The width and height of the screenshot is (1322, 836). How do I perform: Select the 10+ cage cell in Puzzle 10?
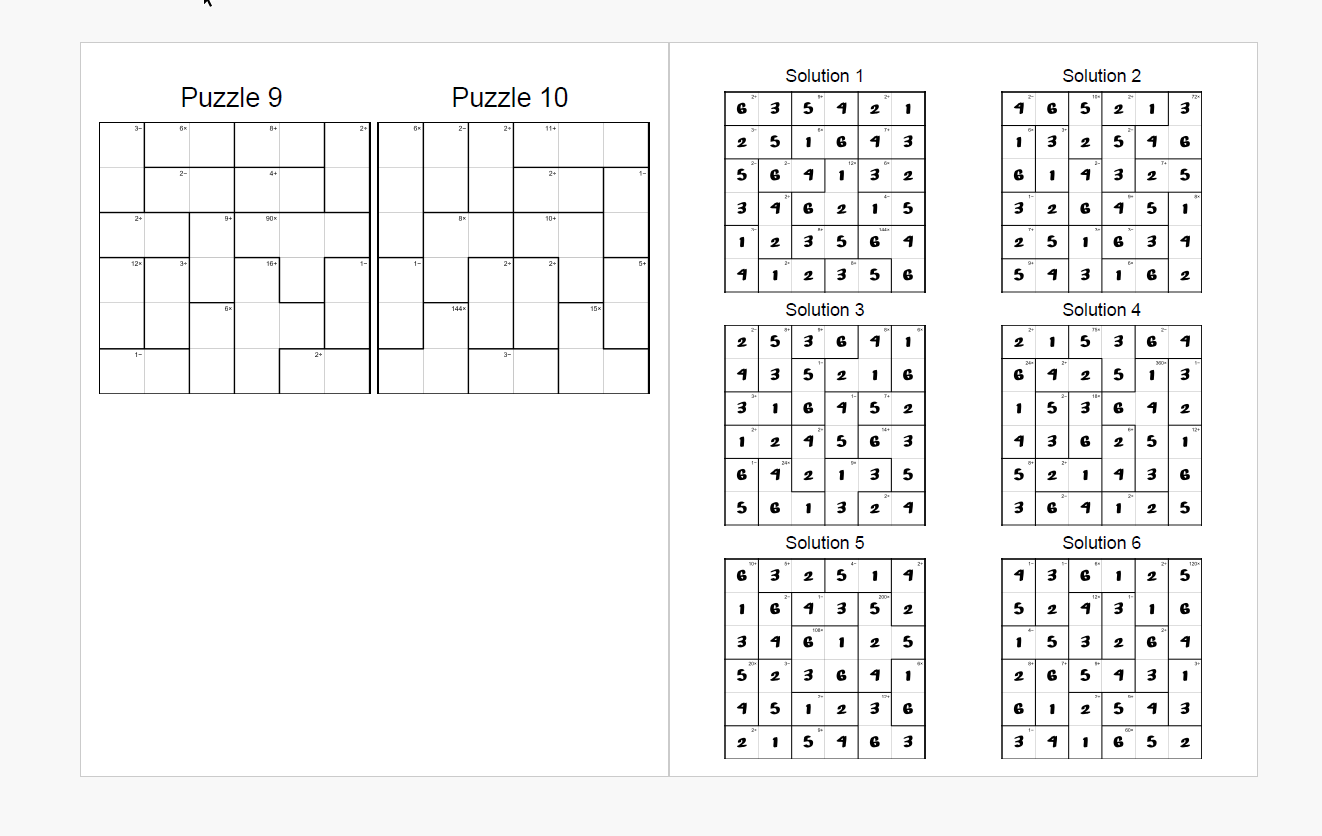pyautogui.click(x=536, y=235)
